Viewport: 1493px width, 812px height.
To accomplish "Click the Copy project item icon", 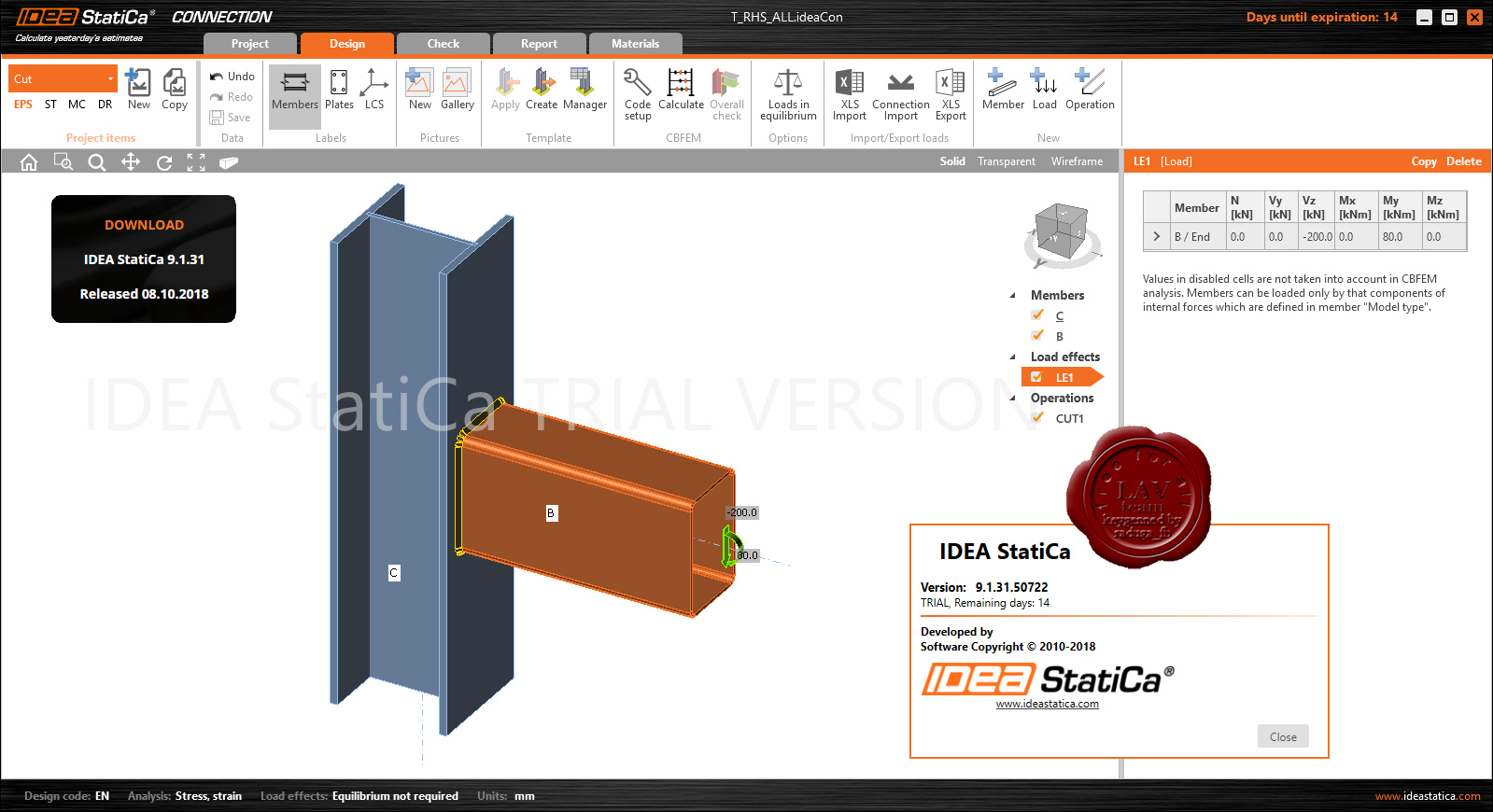I will 175,90.
